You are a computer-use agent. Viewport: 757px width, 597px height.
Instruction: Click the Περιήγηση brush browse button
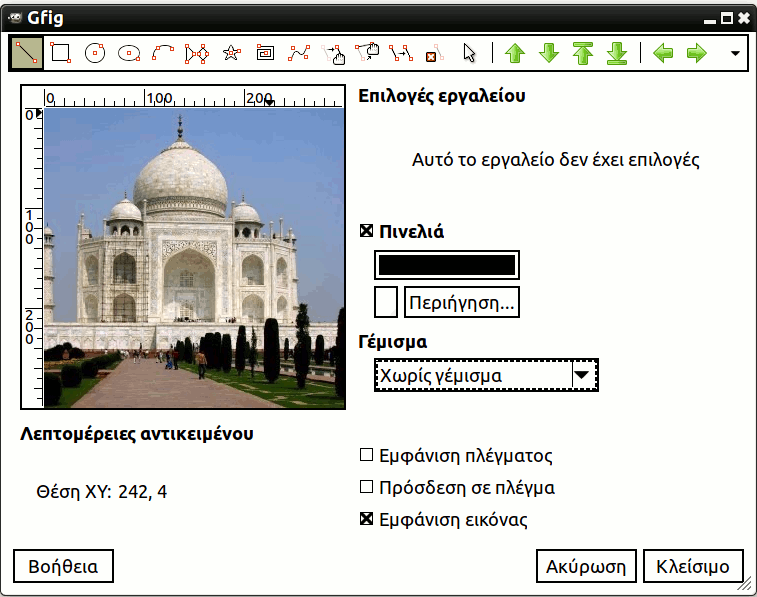461,301
